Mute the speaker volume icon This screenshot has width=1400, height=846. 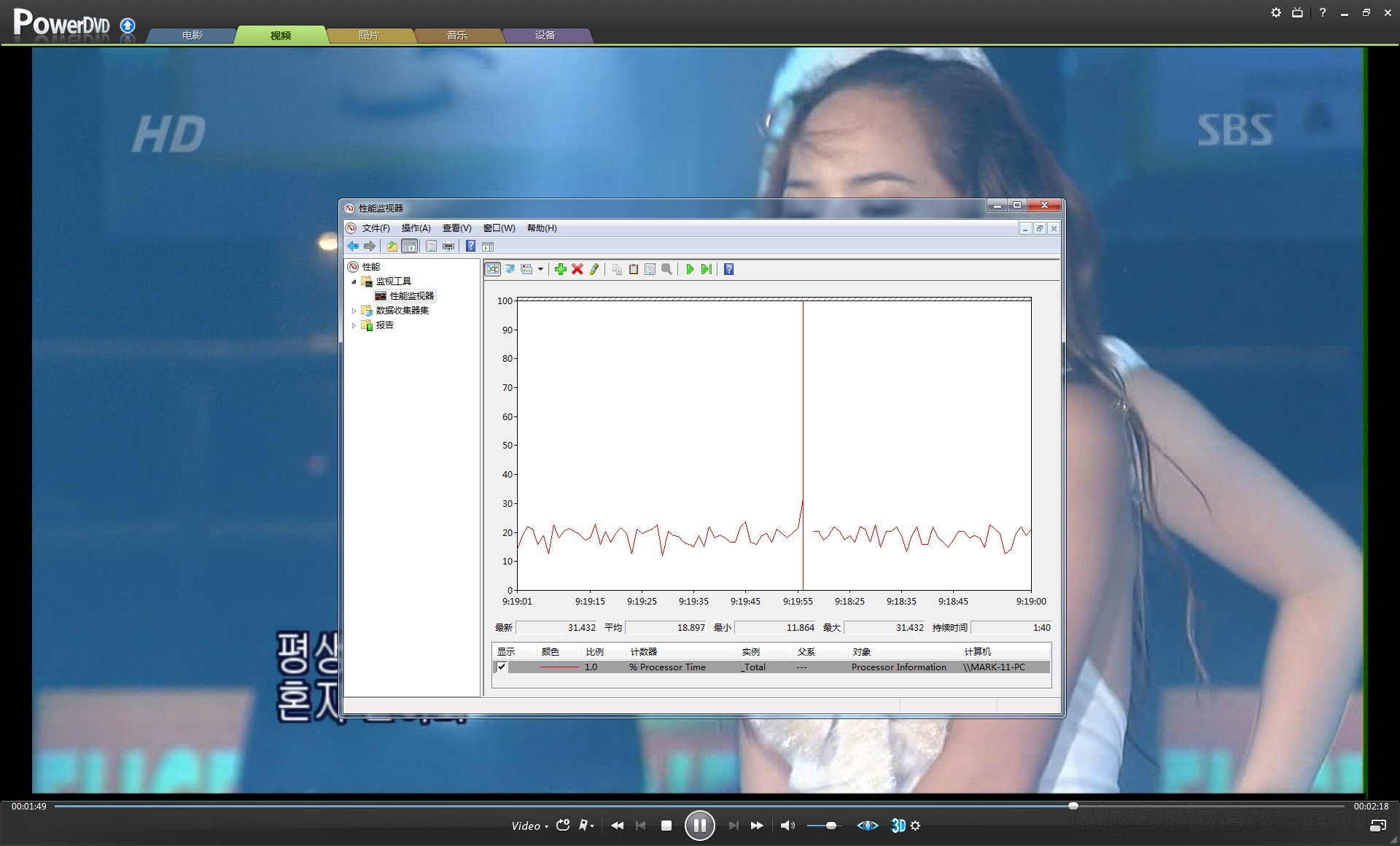[787, 826]
